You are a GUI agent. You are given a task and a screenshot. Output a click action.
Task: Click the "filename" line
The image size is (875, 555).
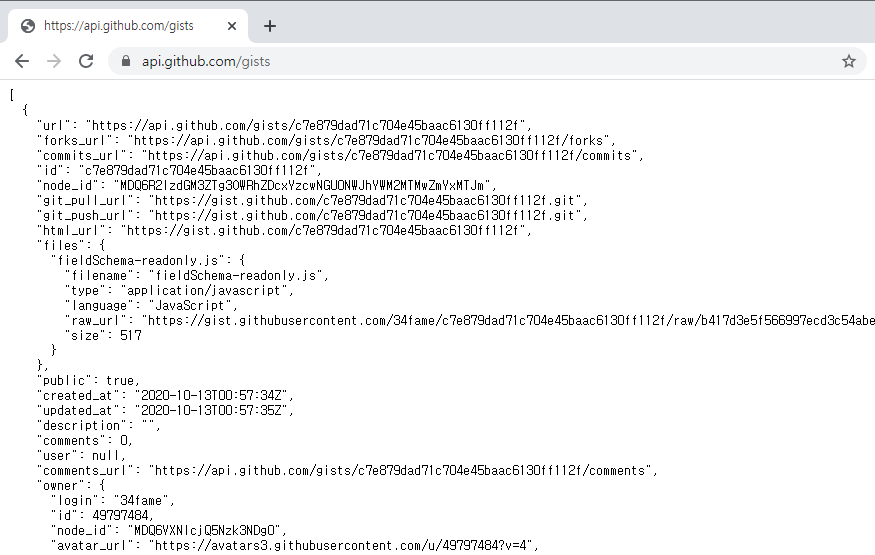[196, 276]
